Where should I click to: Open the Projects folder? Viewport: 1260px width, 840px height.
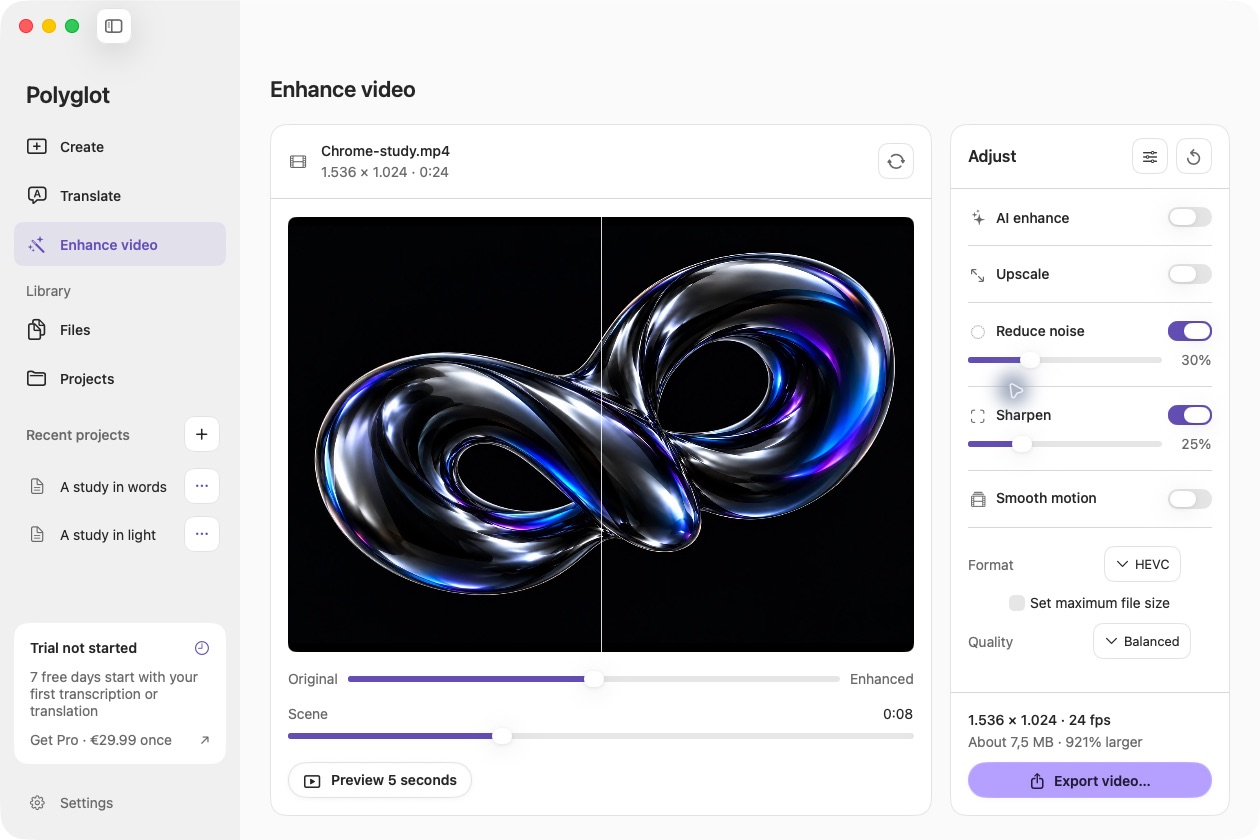point(120,379)
